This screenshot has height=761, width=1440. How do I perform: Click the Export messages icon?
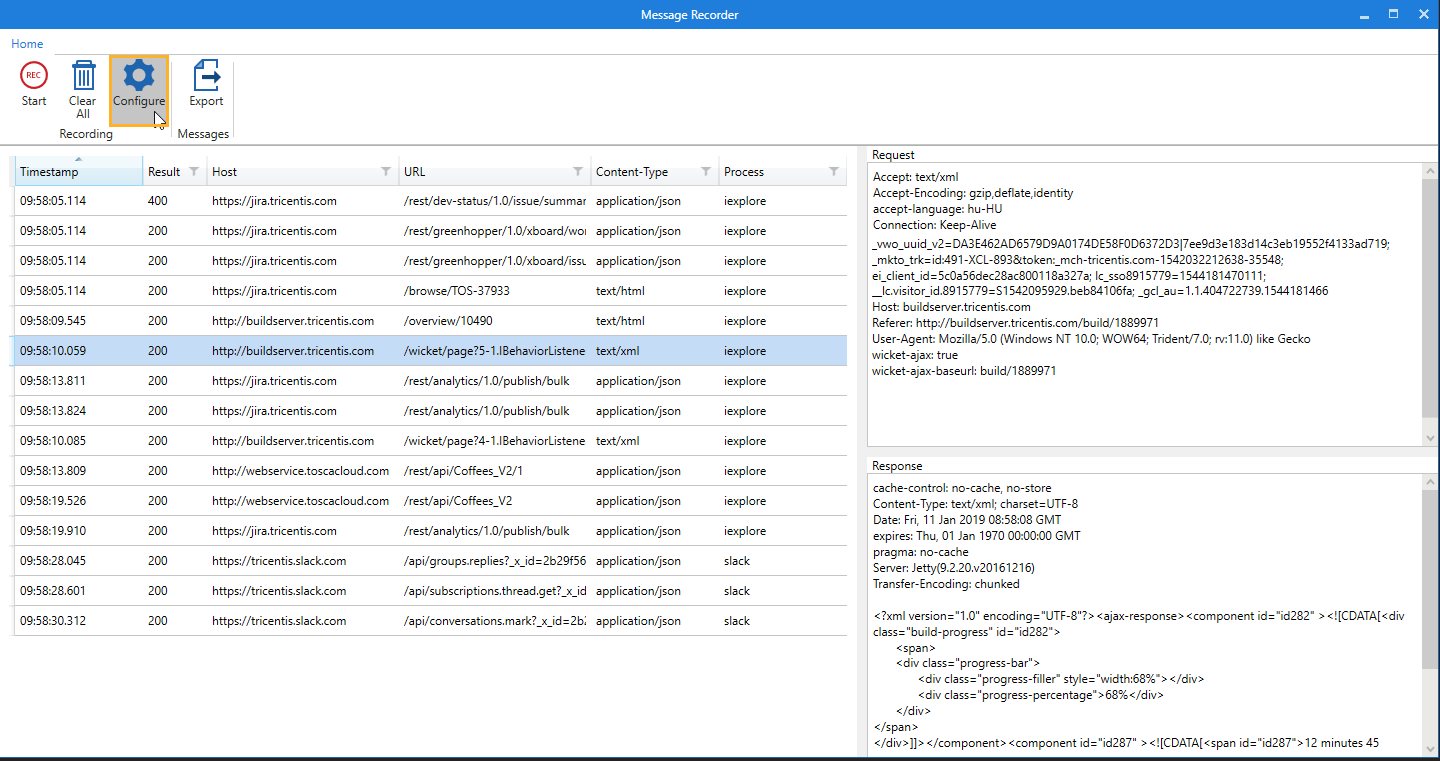(206, 77)
